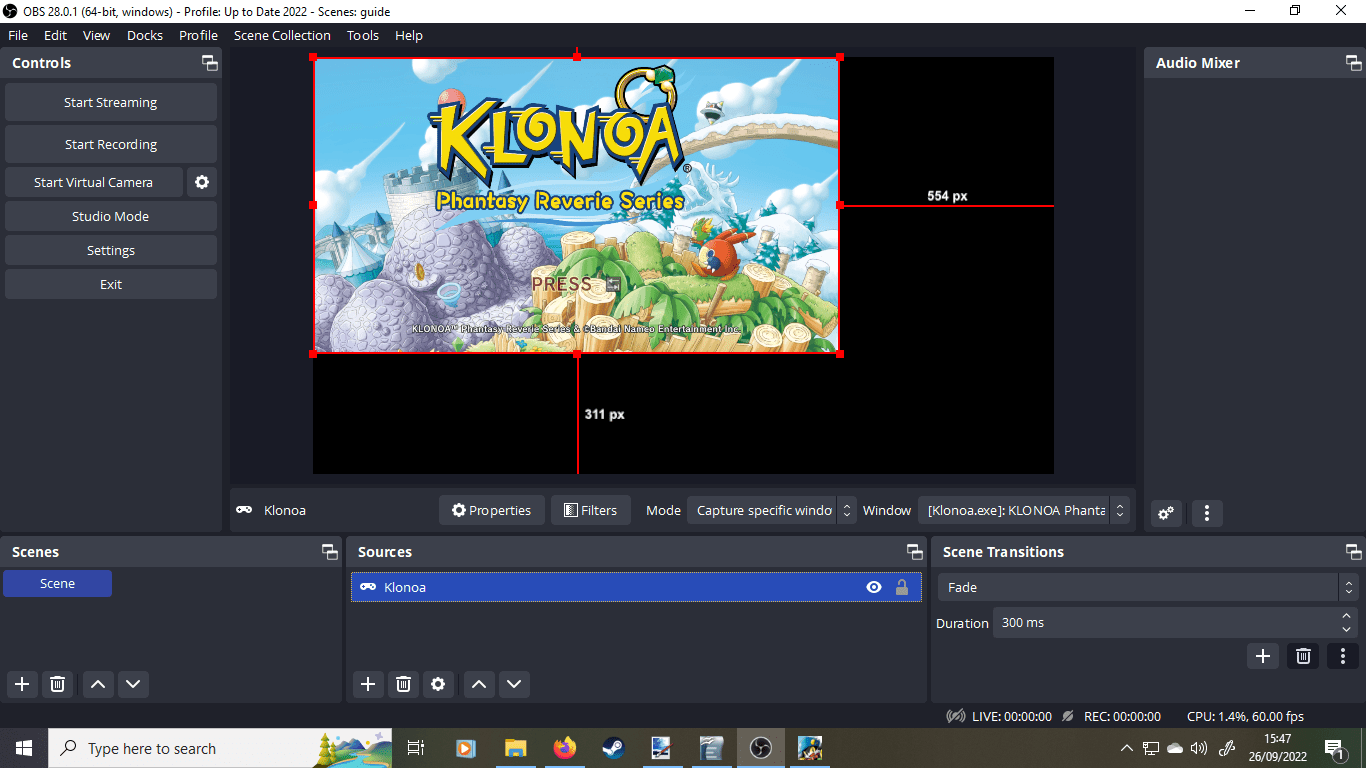This screenshot has height=768, width=1366.
Task: Select Klonoa row in Sources list
Action: (636, 587)
